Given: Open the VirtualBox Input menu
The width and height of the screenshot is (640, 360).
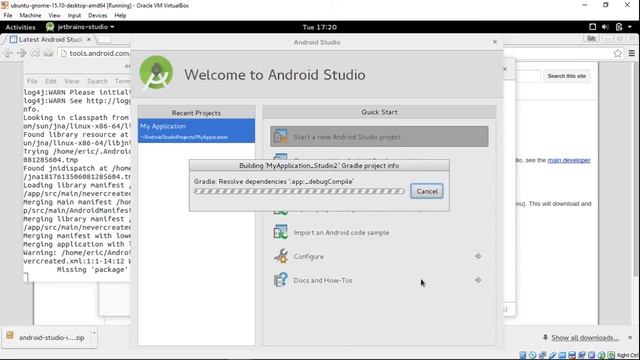Looking at the screenshot, I should 74,16.
